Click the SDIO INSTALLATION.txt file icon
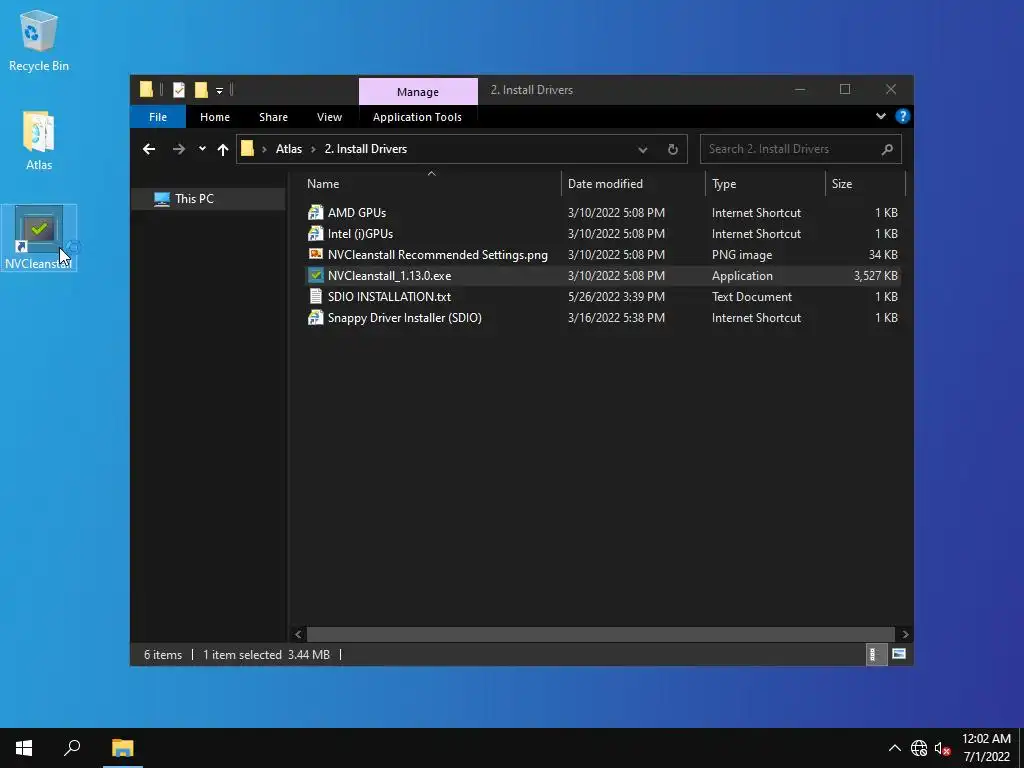The width and height of the screenshot is (1024, 768). click(x=315, y=296)
